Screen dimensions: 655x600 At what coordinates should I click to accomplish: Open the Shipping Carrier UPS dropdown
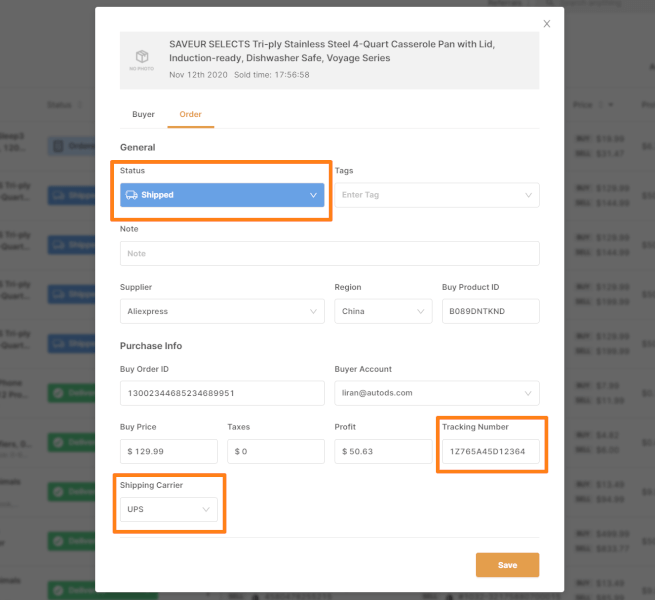[x=168, y=510]
